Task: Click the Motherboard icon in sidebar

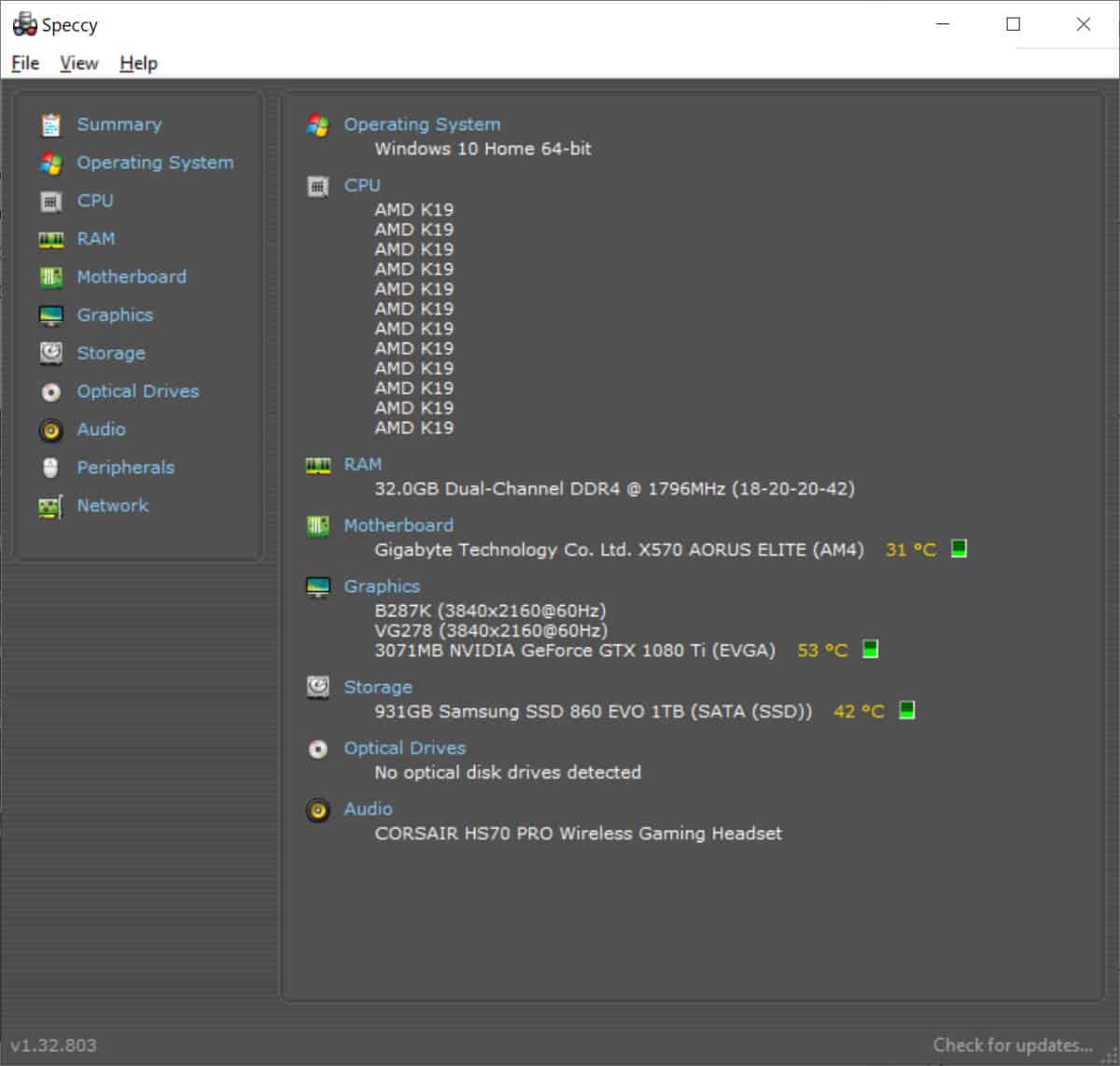Action: 51,277
